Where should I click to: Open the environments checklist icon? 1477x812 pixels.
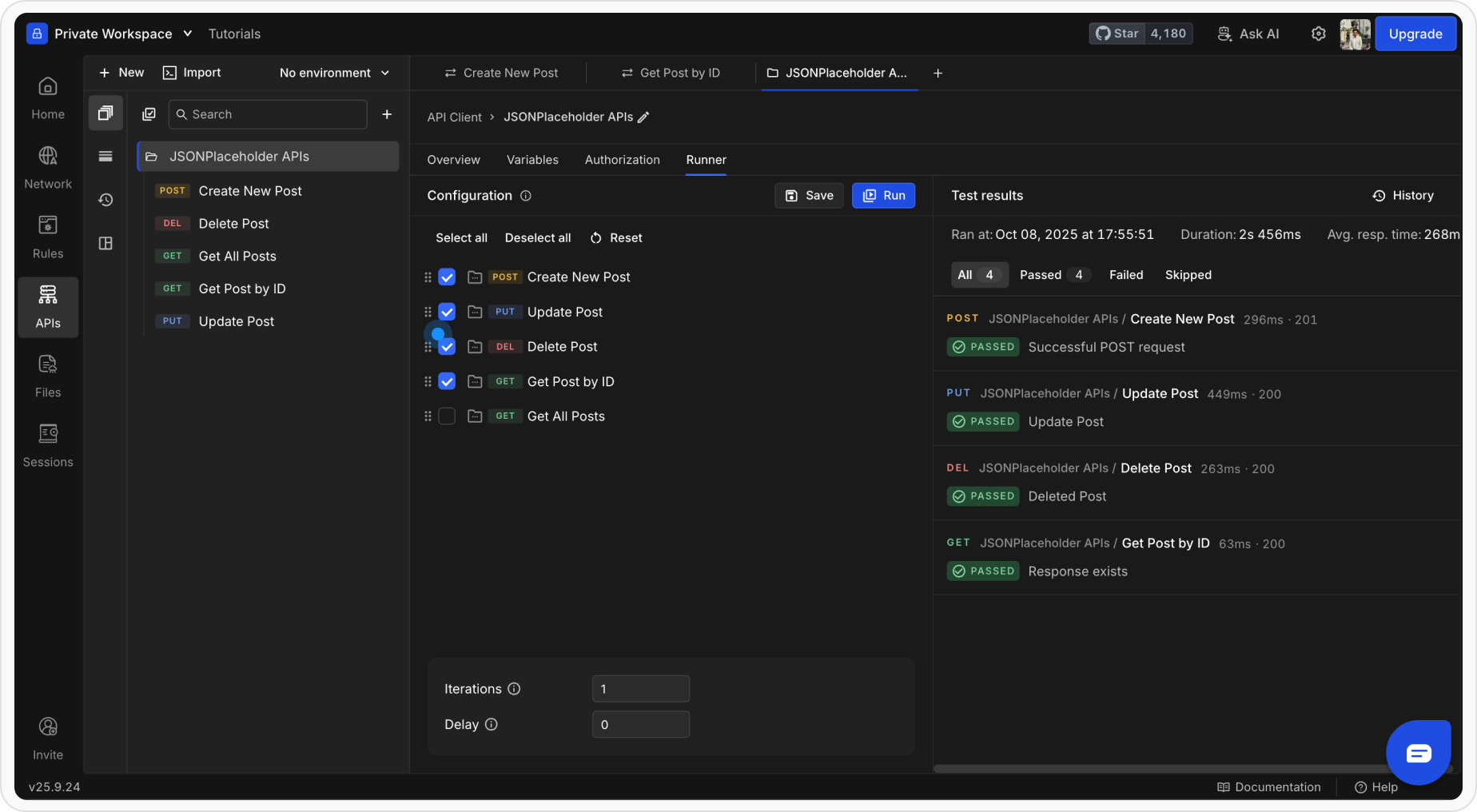click(149, 113)
